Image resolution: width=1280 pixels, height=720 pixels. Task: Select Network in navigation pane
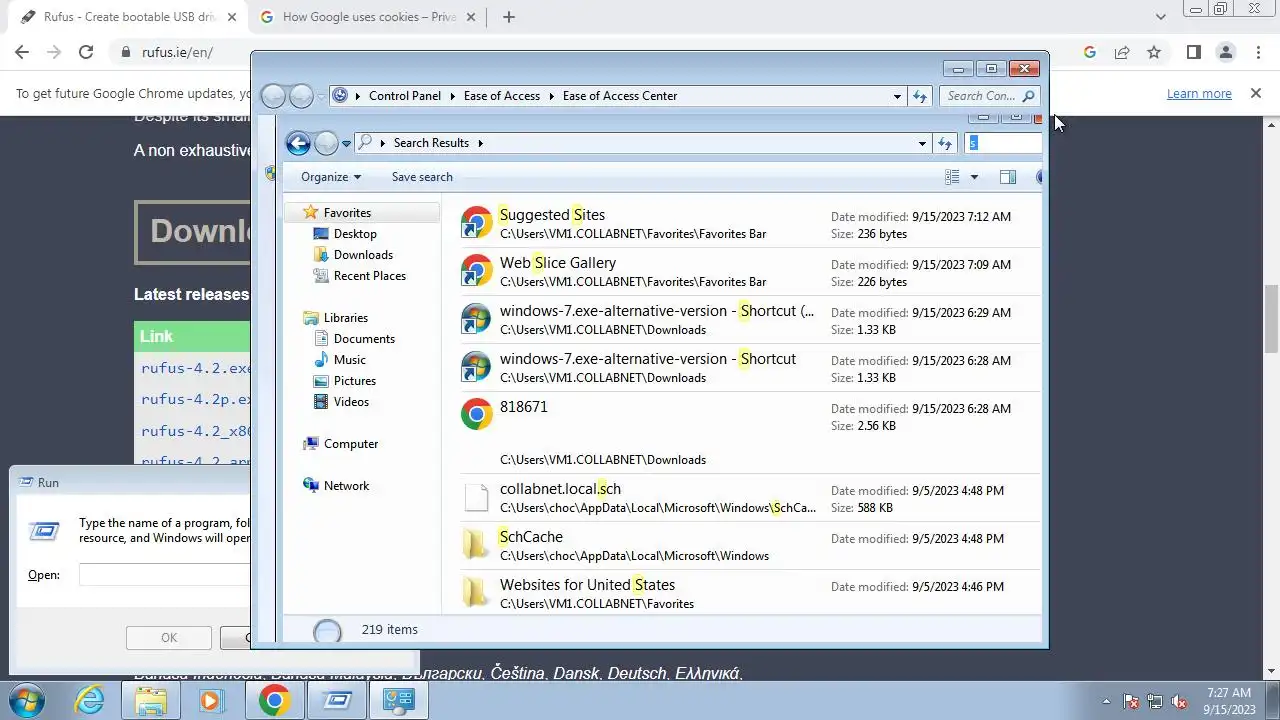pyautogui.click(x=346, y=486)
